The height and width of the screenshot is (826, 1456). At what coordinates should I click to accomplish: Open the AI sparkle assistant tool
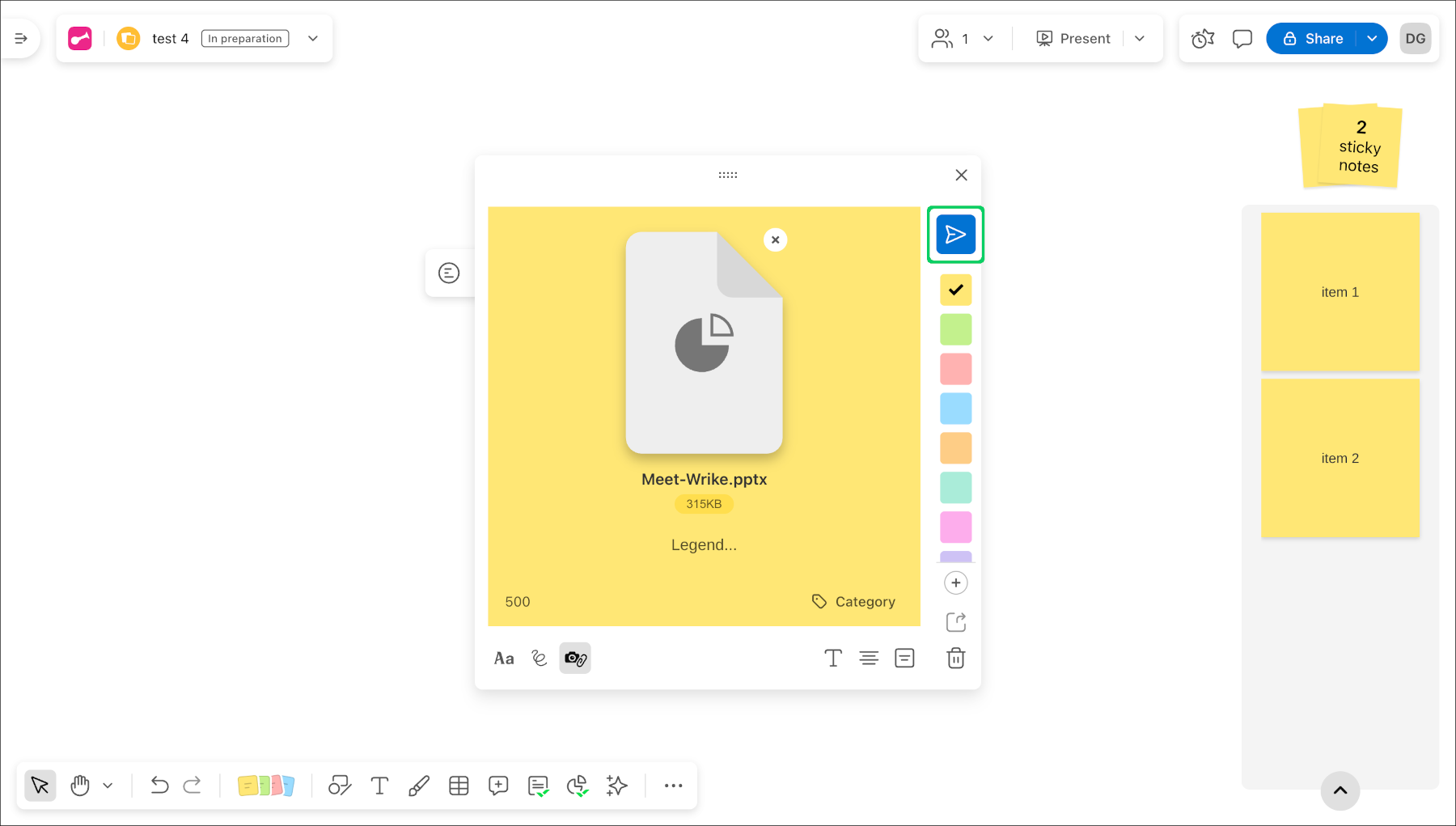tap(616, 785)
